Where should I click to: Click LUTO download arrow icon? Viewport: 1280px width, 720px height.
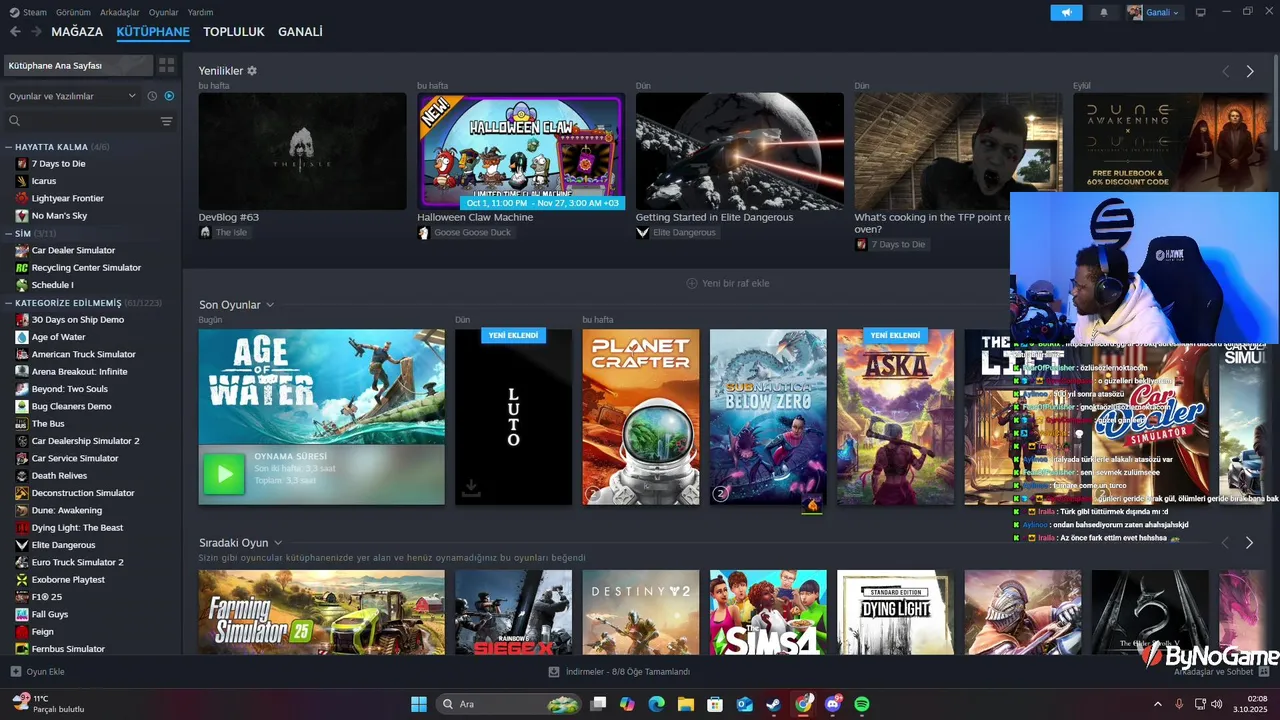pos(471,488)
